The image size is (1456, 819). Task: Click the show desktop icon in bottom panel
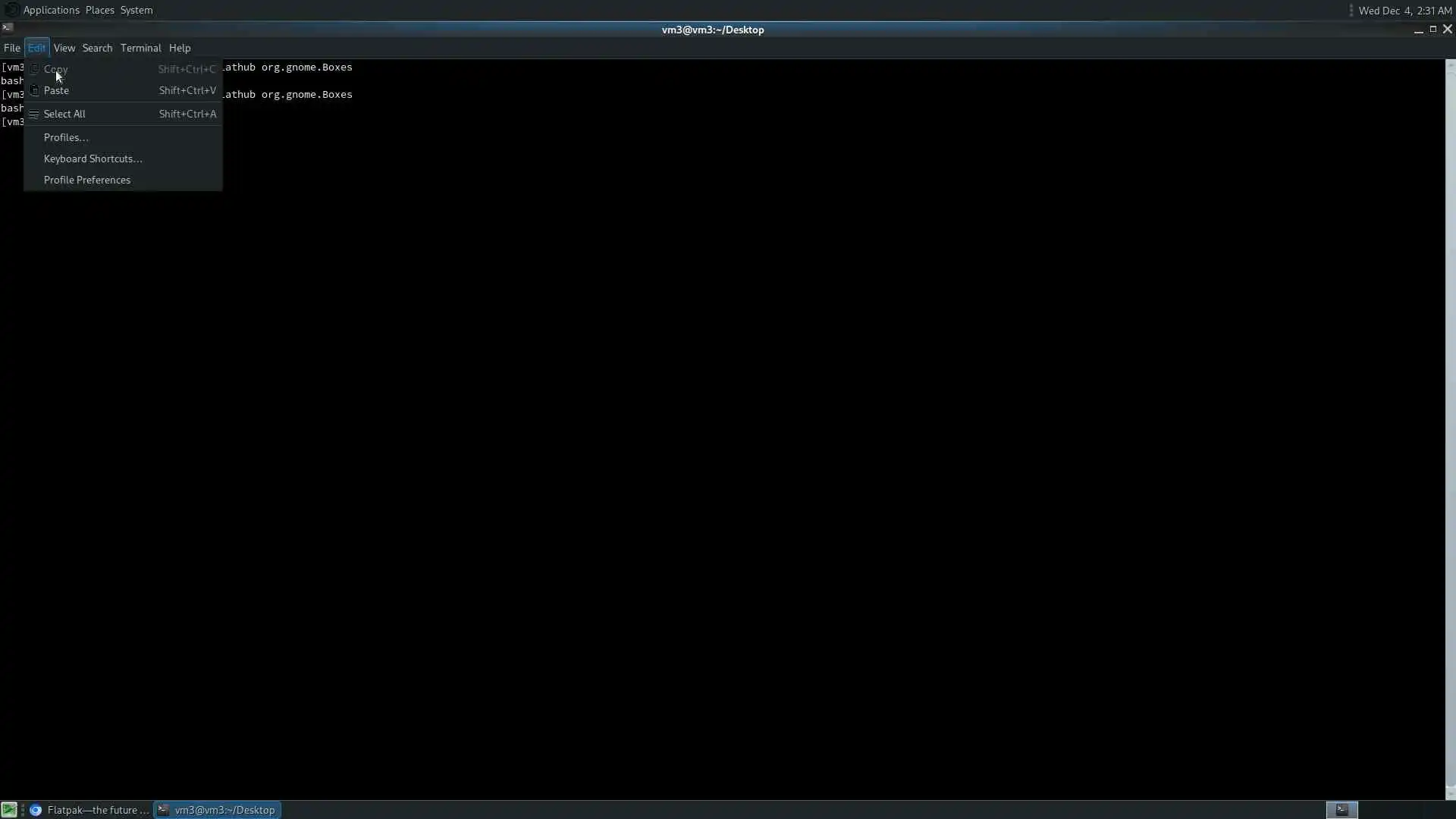(x=8, y=810)
